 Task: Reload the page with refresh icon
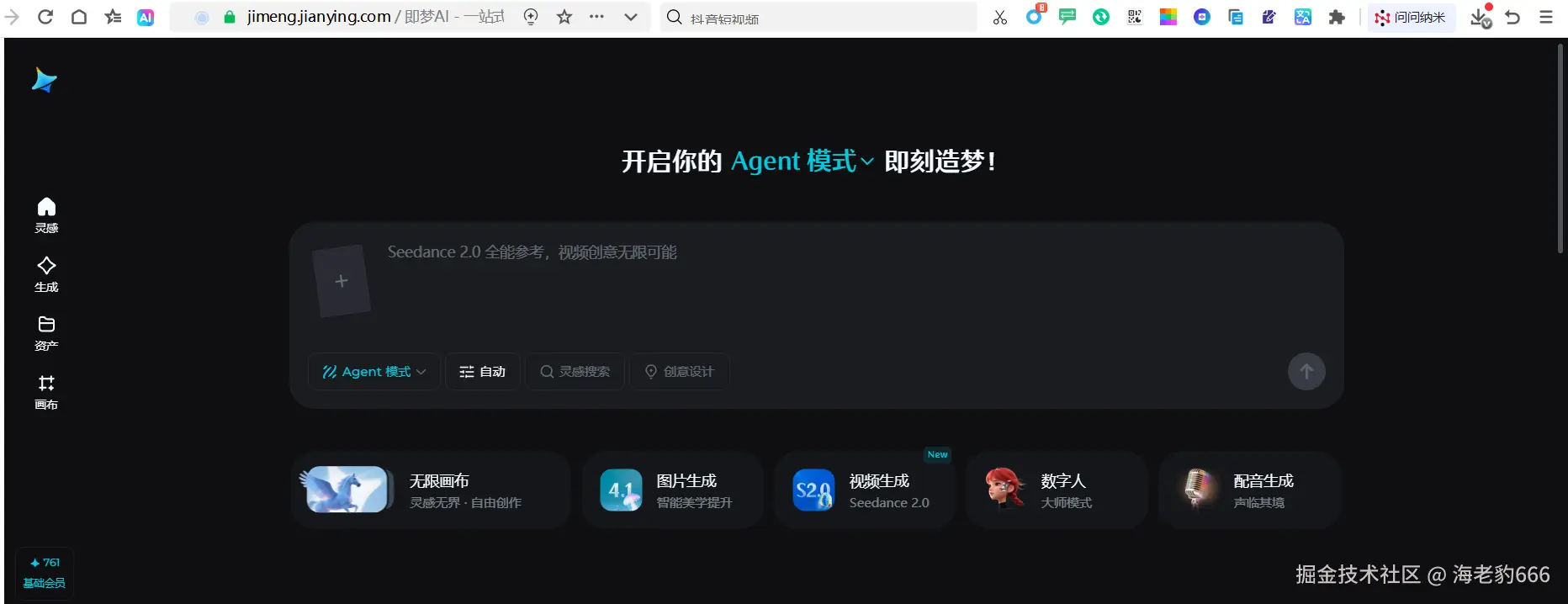pyautogui.click(x=45, y=17)
